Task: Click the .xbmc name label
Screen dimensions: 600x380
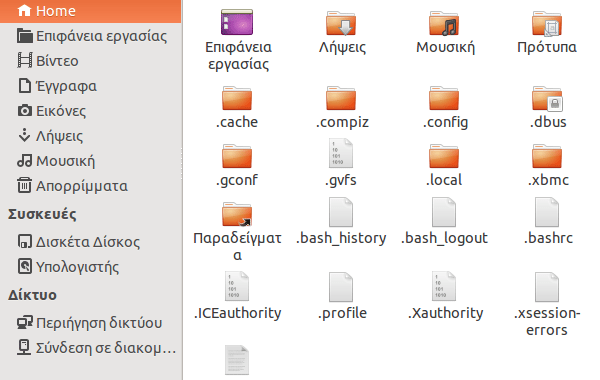Action: 548,180
